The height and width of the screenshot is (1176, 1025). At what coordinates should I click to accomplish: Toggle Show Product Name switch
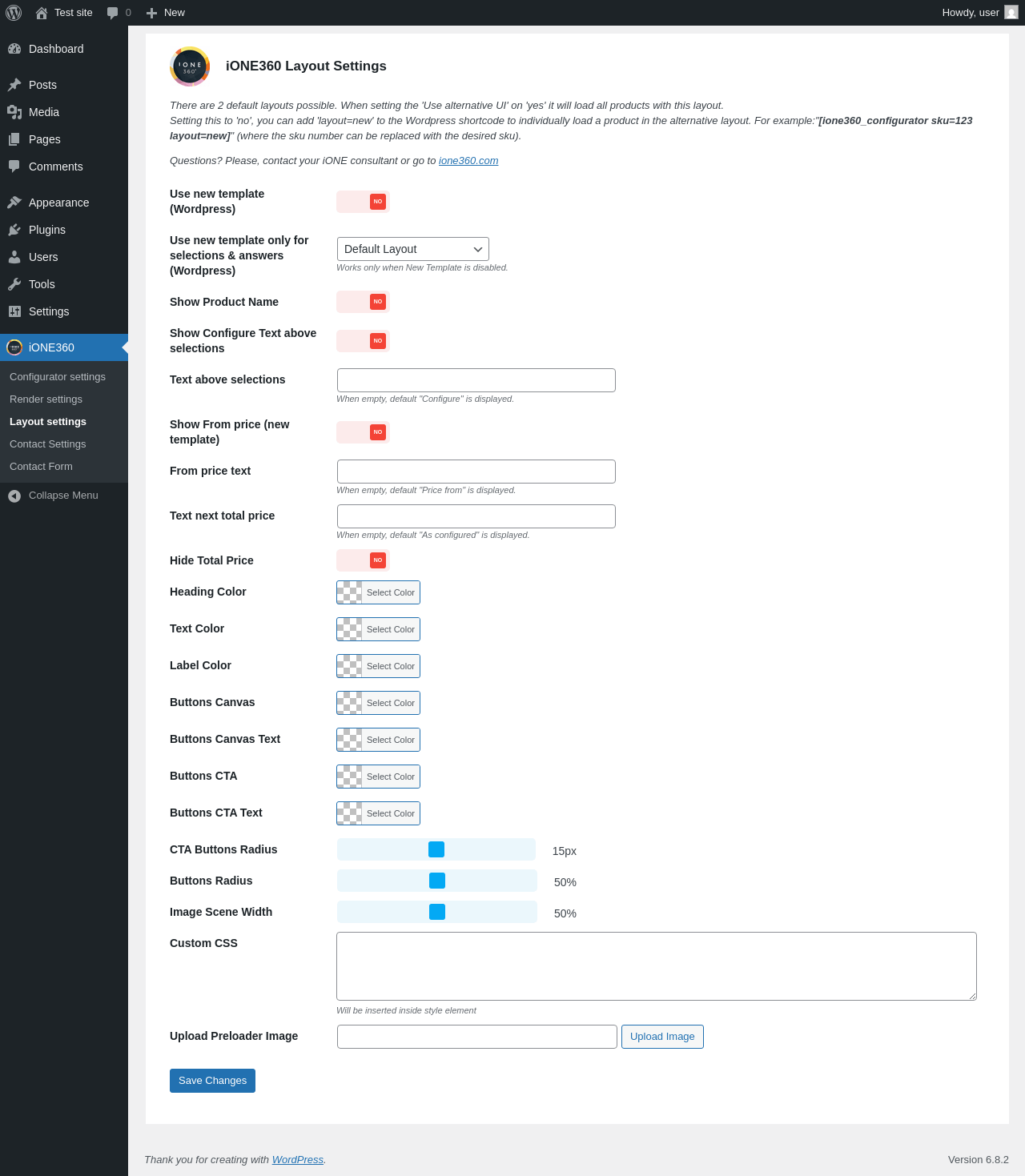(x=363, y=302)
